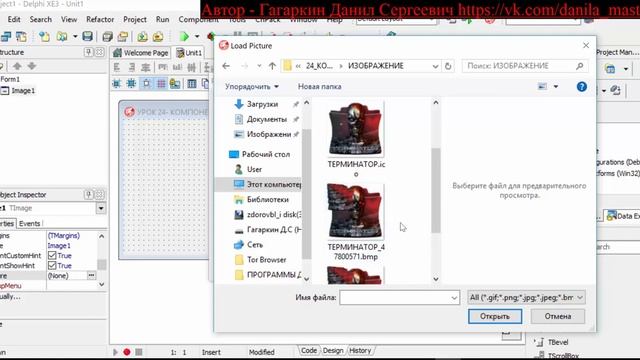
Task: Move down arrow in Structure panel
Action: click(x=32, y=66)
